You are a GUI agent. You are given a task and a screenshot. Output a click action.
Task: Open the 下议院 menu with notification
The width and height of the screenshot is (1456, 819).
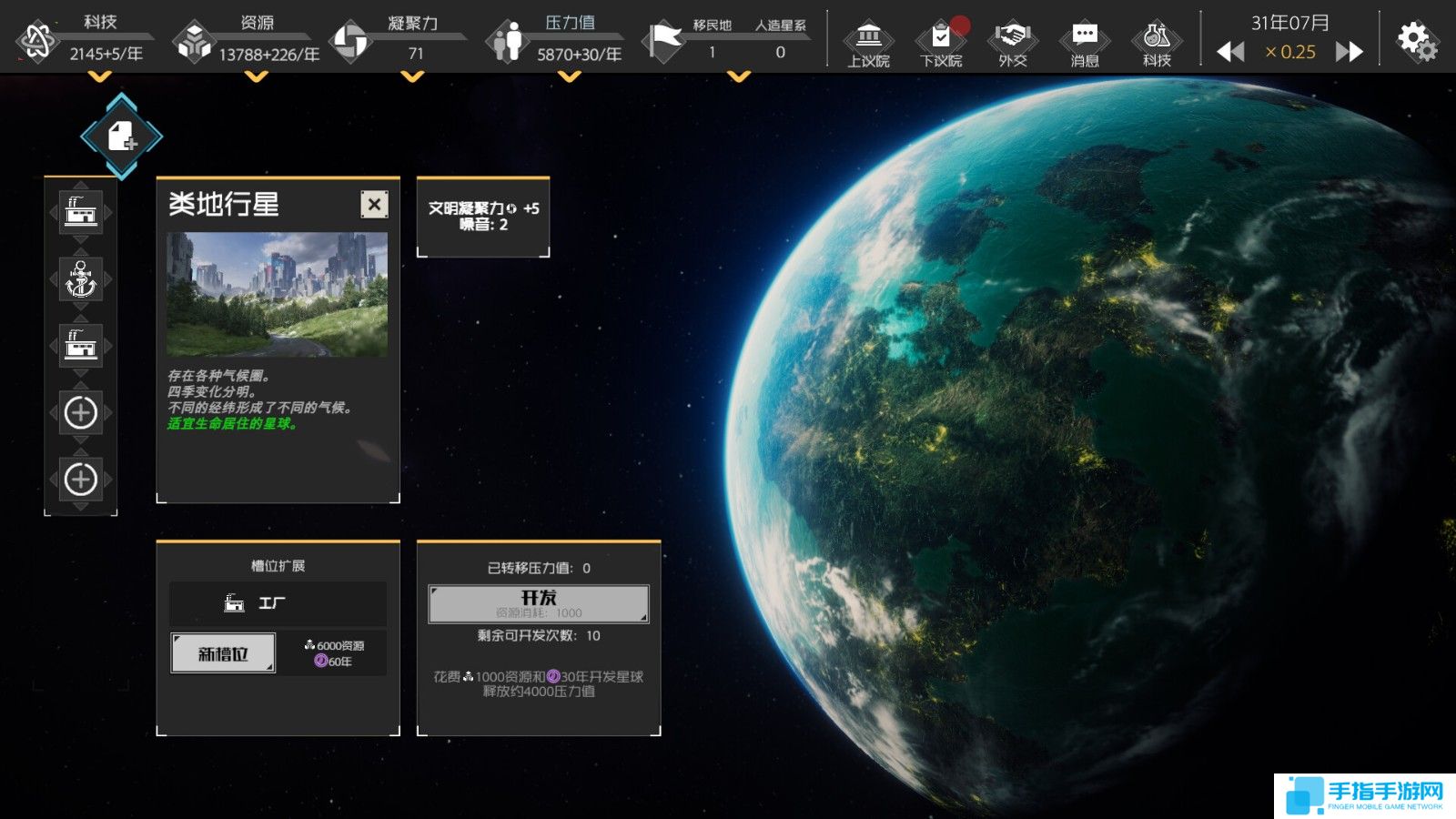point(941,45)
